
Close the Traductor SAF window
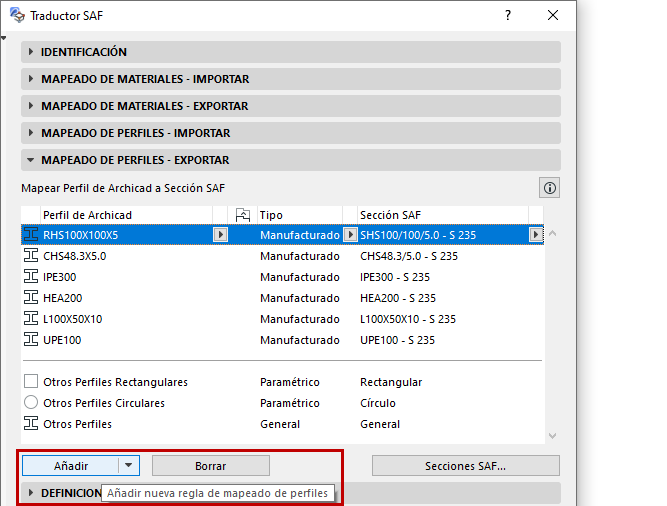click(x=553, y=15)
